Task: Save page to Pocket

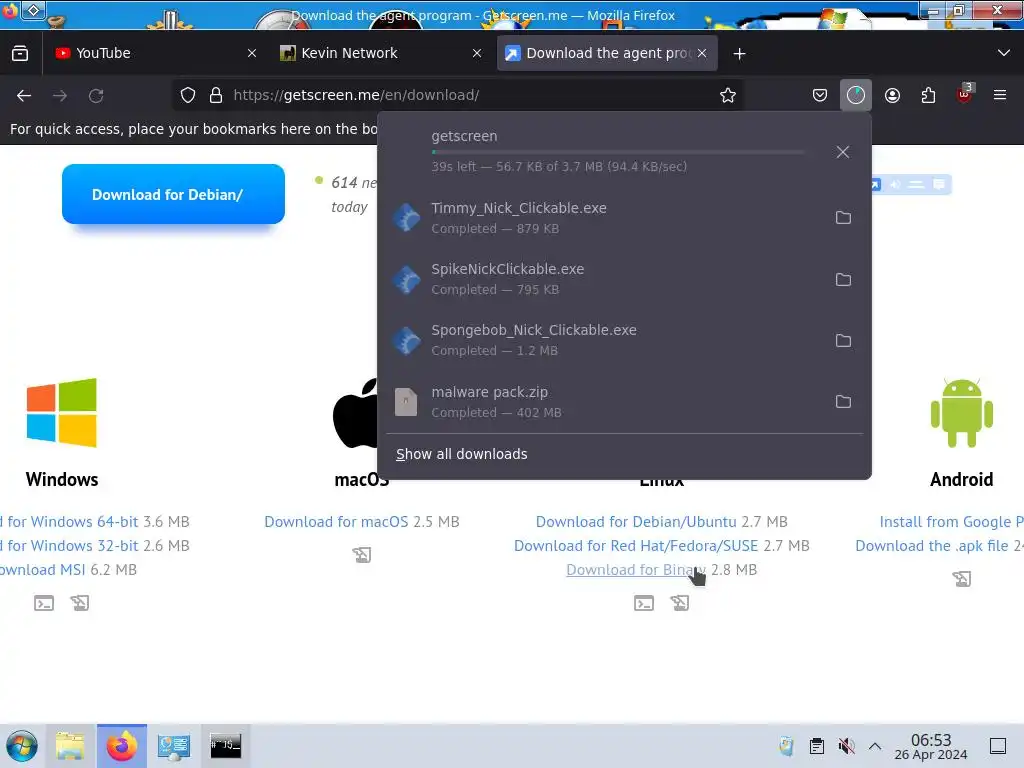Action: [820, 96]
